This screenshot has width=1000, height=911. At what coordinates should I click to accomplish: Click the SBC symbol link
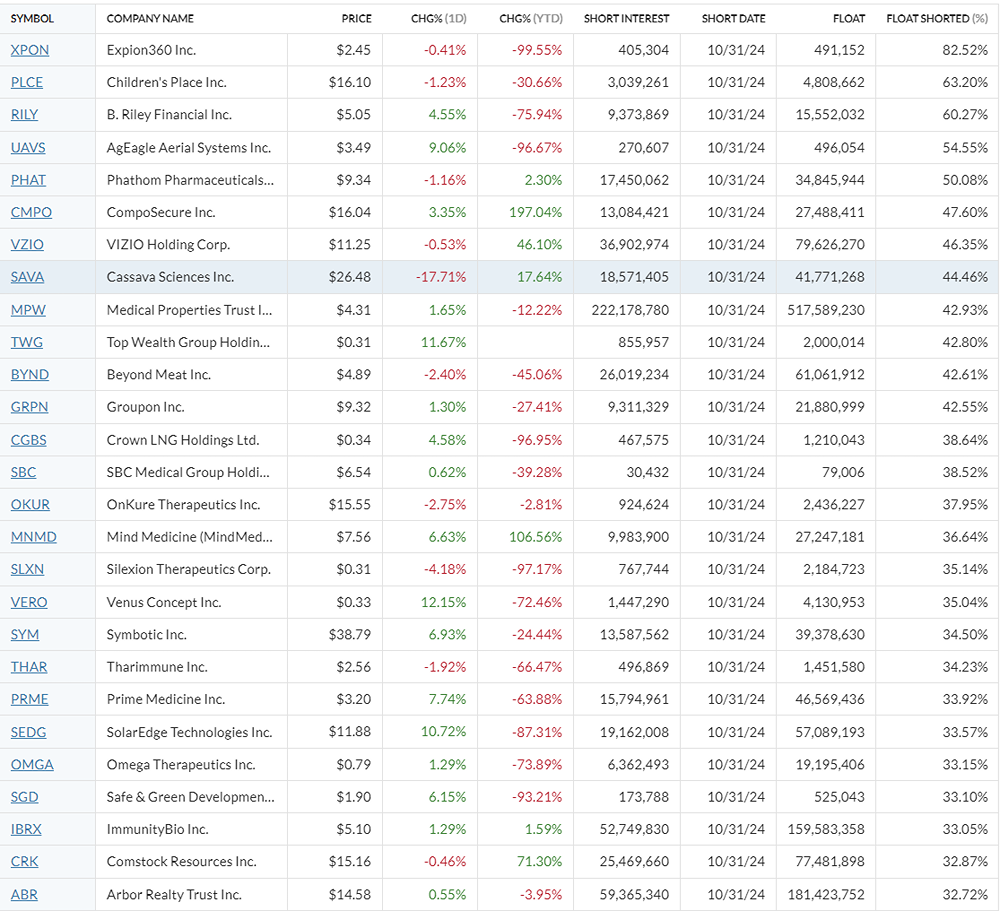[24, 472]
